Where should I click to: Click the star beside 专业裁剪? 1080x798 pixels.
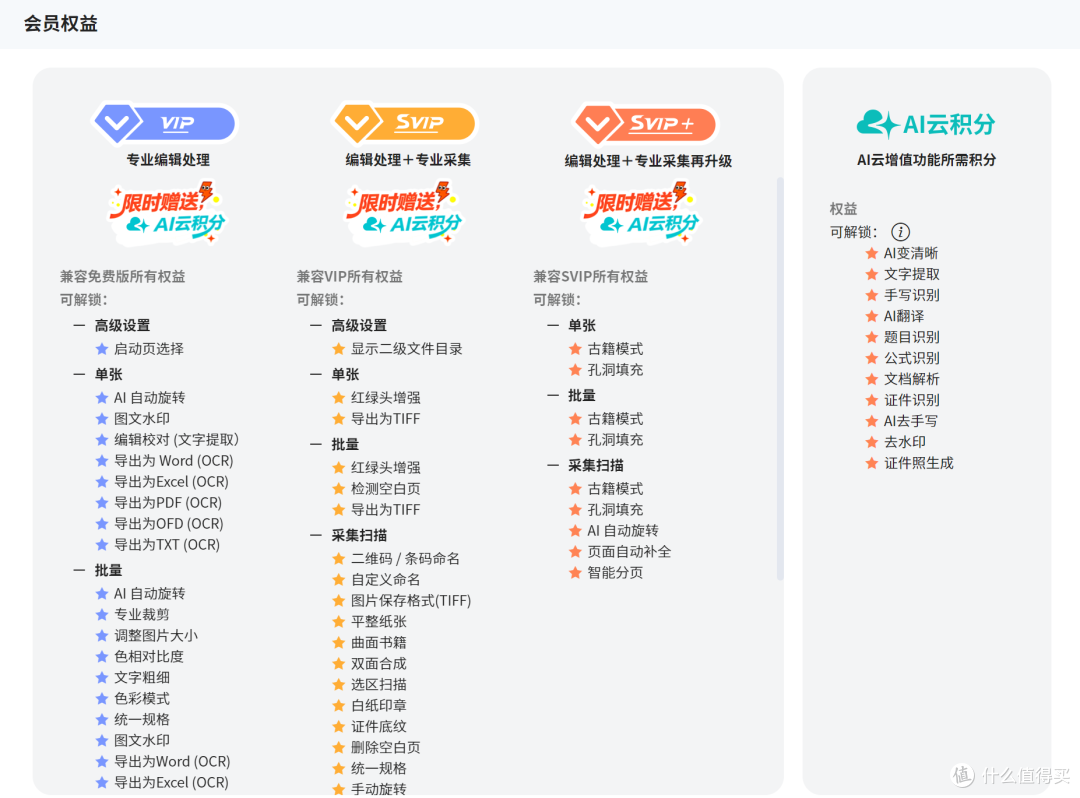[102, 615]
